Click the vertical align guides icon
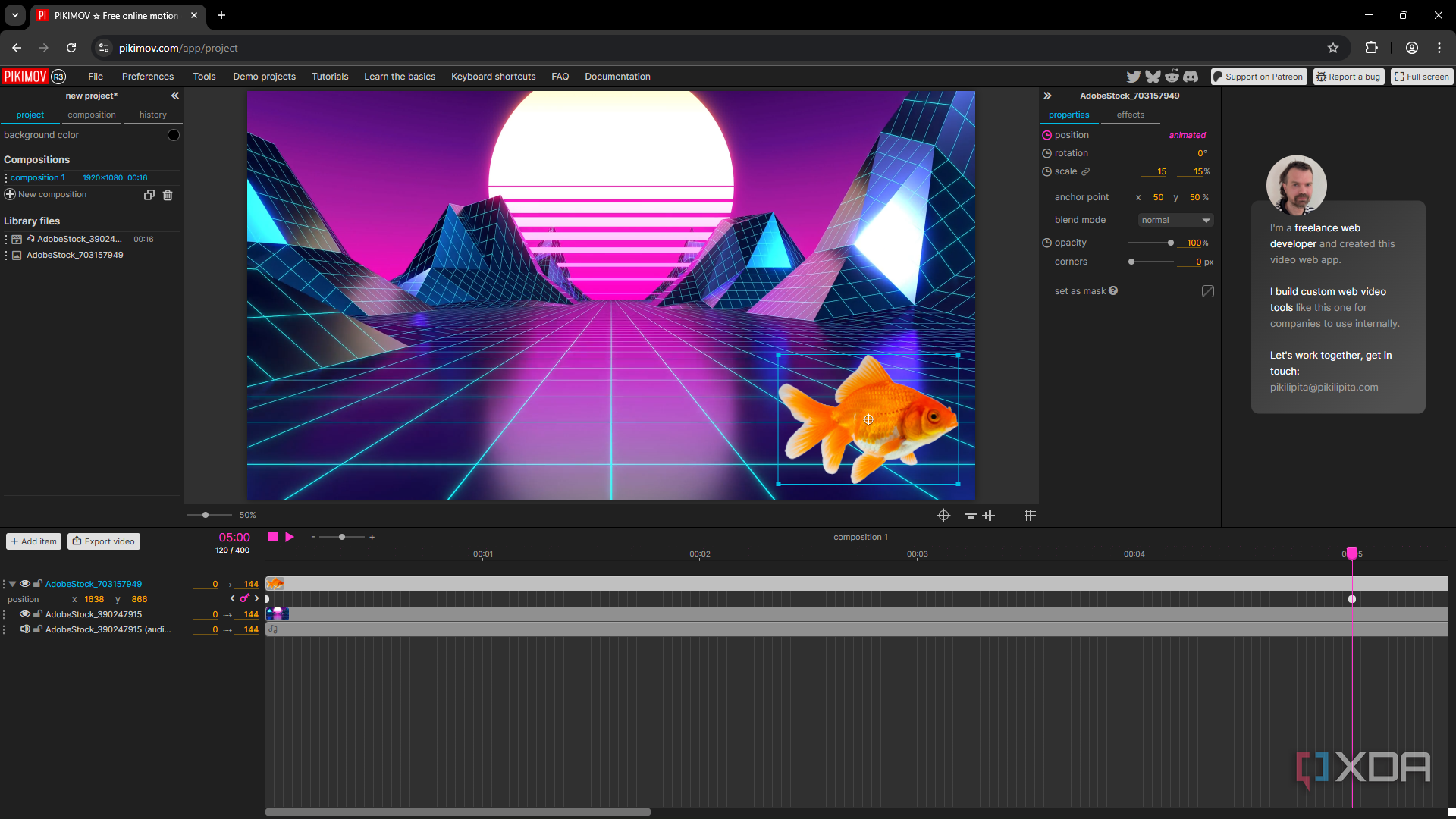The width and height of the screenshot is (1456, 819). pos(989,515)
